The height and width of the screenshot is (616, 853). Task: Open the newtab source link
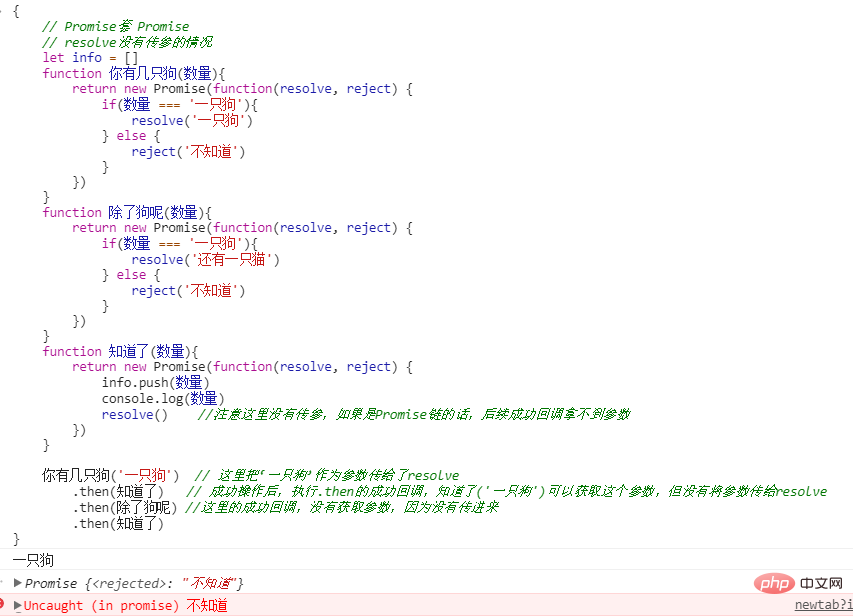point(824,605)
